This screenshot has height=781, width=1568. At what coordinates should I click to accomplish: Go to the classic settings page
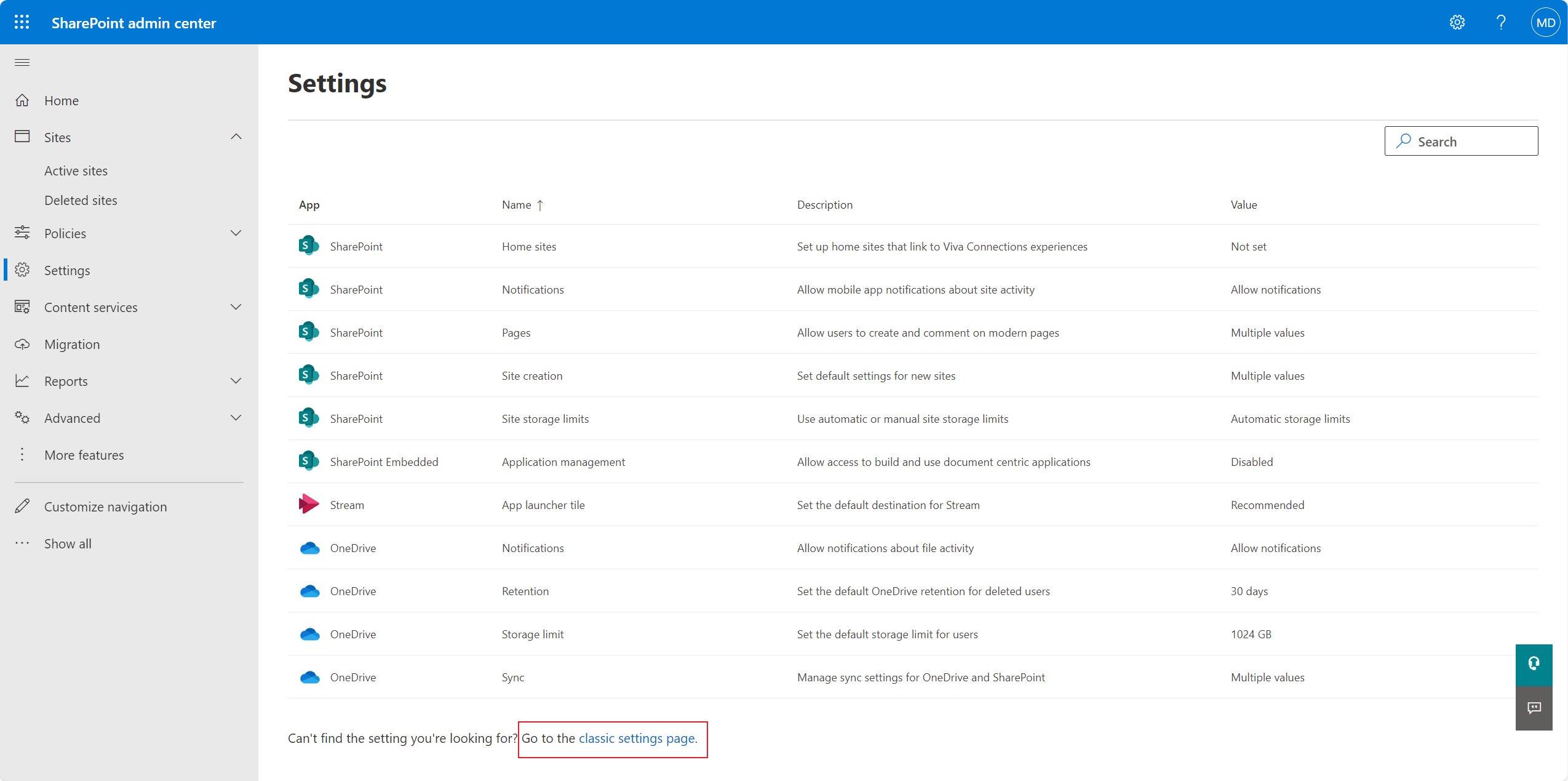click(x=637, y=738)
